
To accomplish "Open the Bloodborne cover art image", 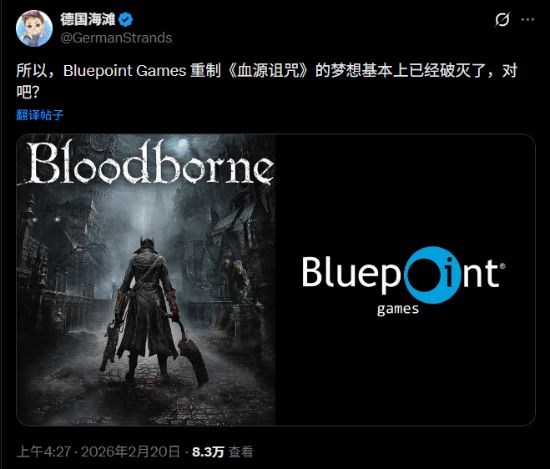I will [146, 280].
